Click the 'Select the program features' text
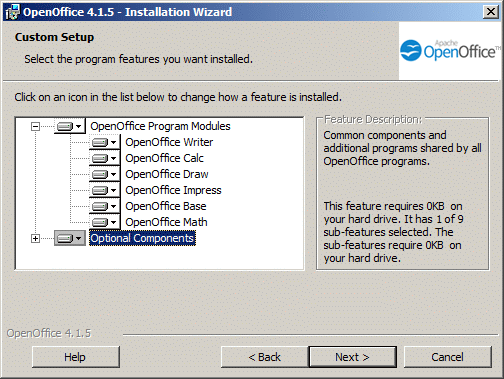The height and width of the screenshot is (379, 504). click(x=138, y=59)
